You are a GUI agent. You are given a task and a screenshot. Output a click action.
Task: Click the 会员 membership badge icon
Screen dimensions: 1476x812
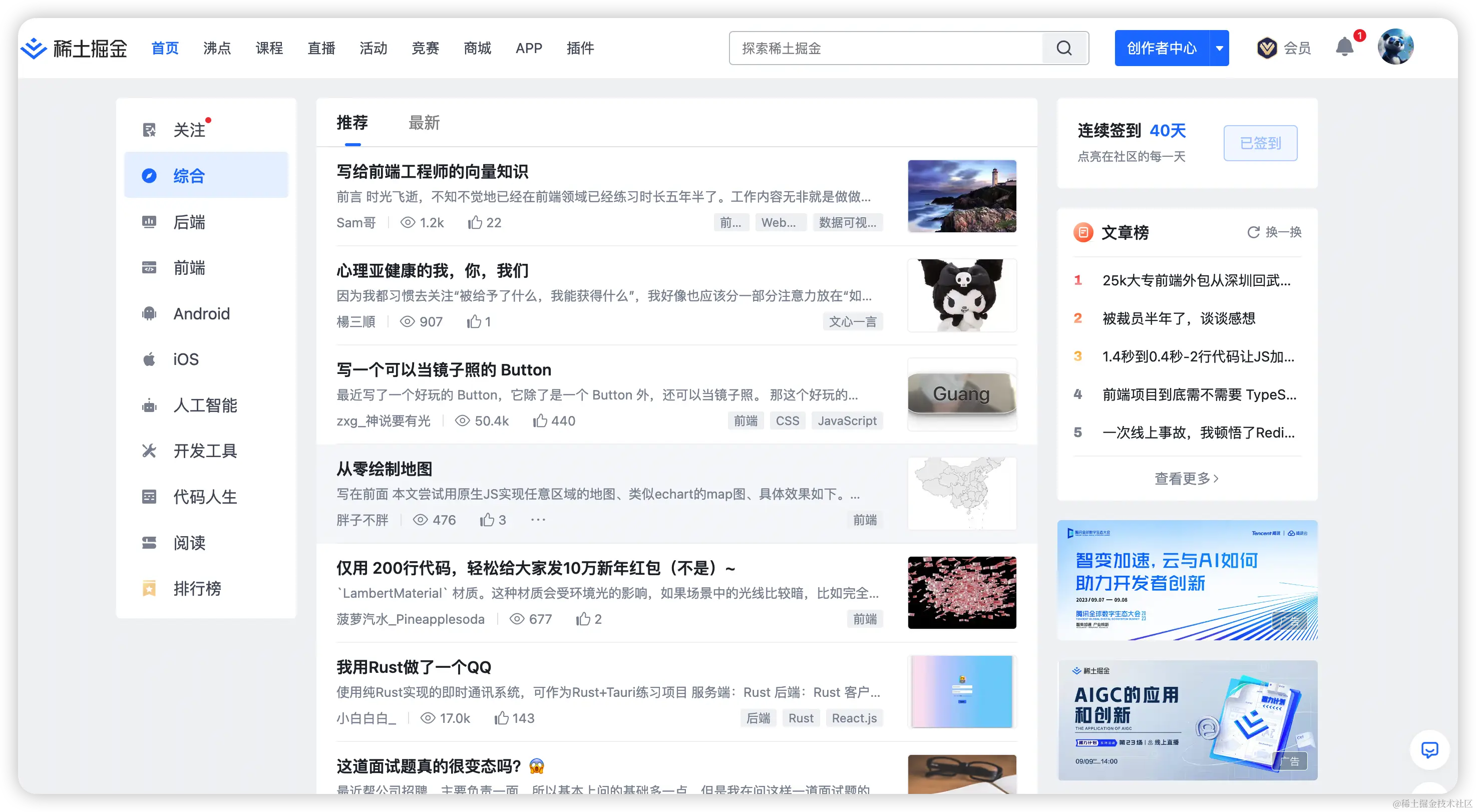[x=1266, y=48]
